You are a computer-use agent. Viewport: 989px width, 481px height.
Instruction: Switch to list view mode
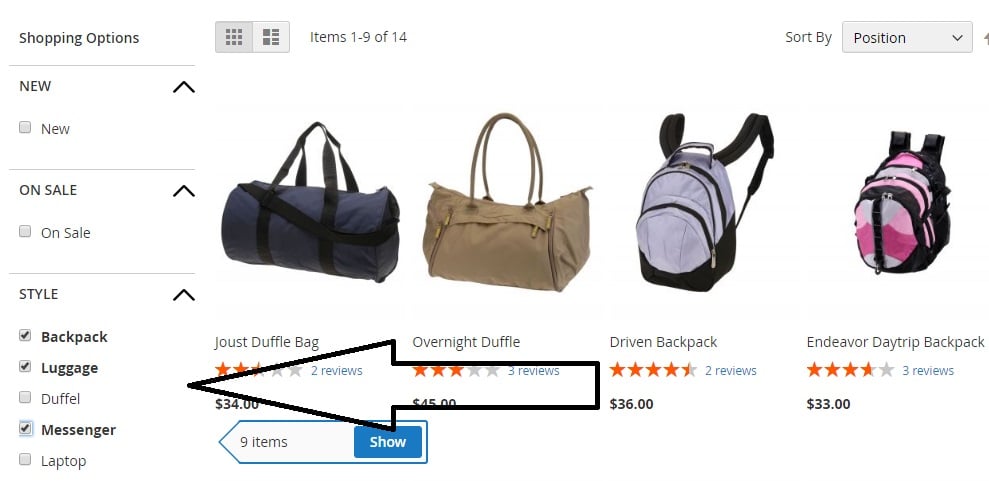coord(271,37)
